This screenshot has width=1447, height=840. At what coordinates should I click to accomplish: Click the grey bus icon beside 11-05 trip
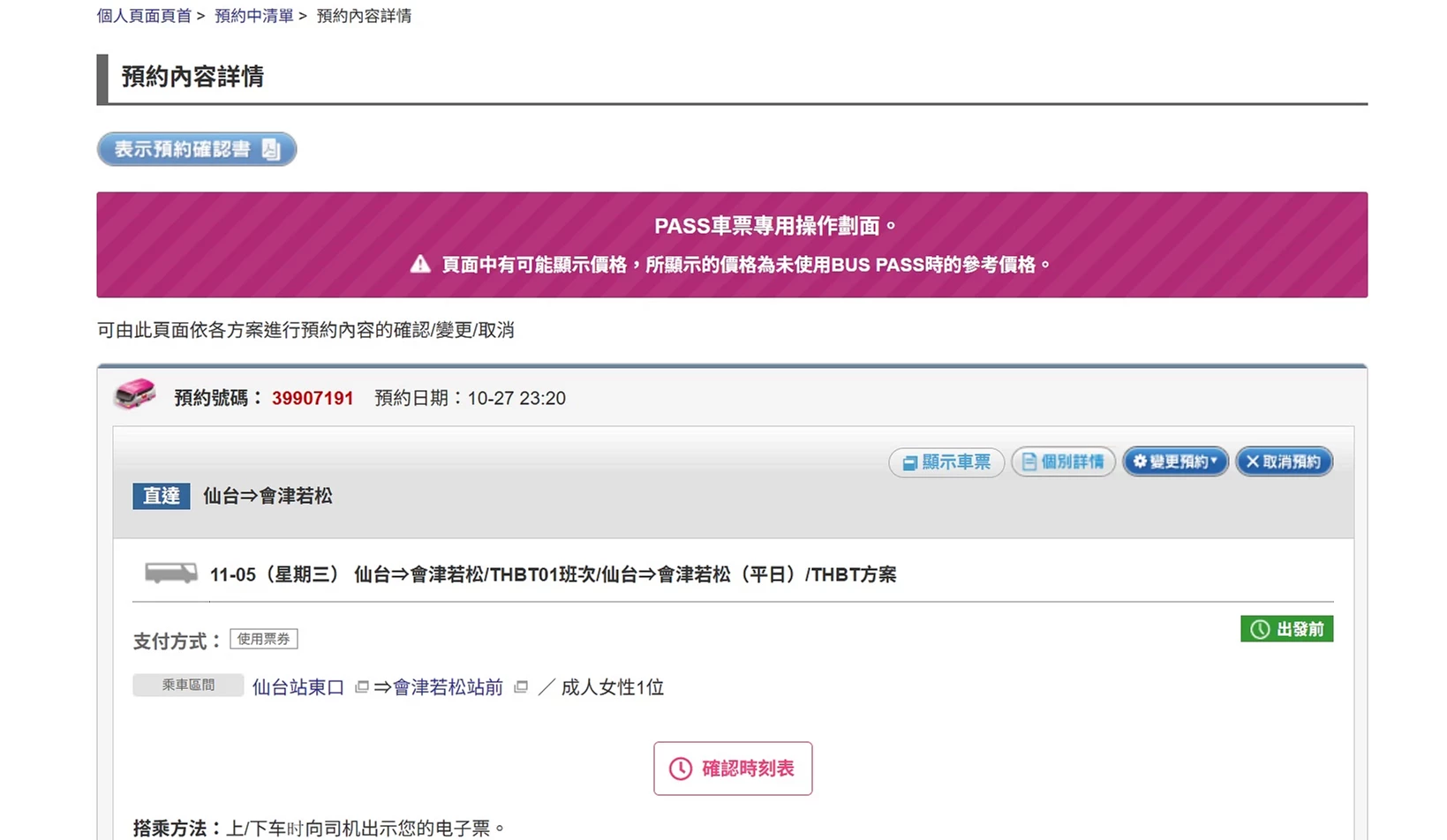171,574
